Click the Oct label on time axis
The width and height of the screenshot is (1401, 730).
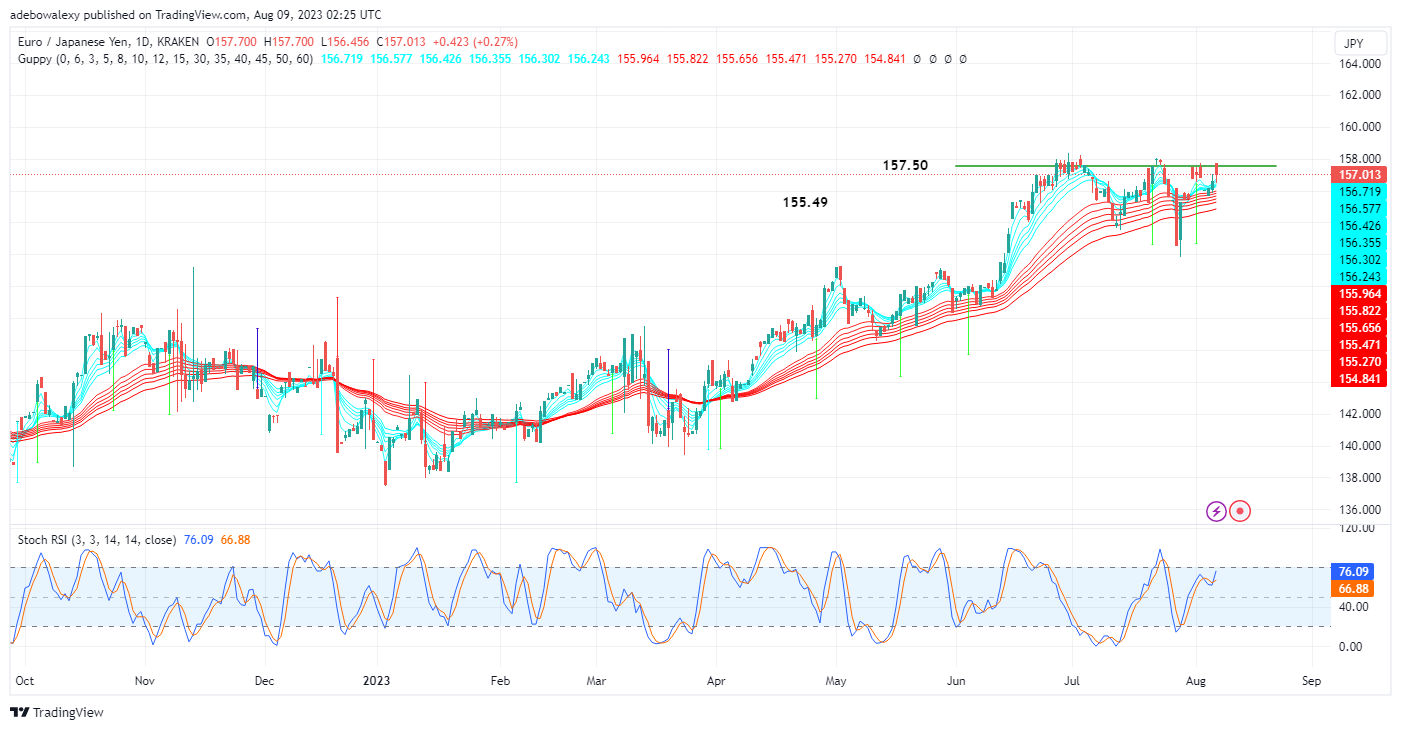(x=26, y=681)
